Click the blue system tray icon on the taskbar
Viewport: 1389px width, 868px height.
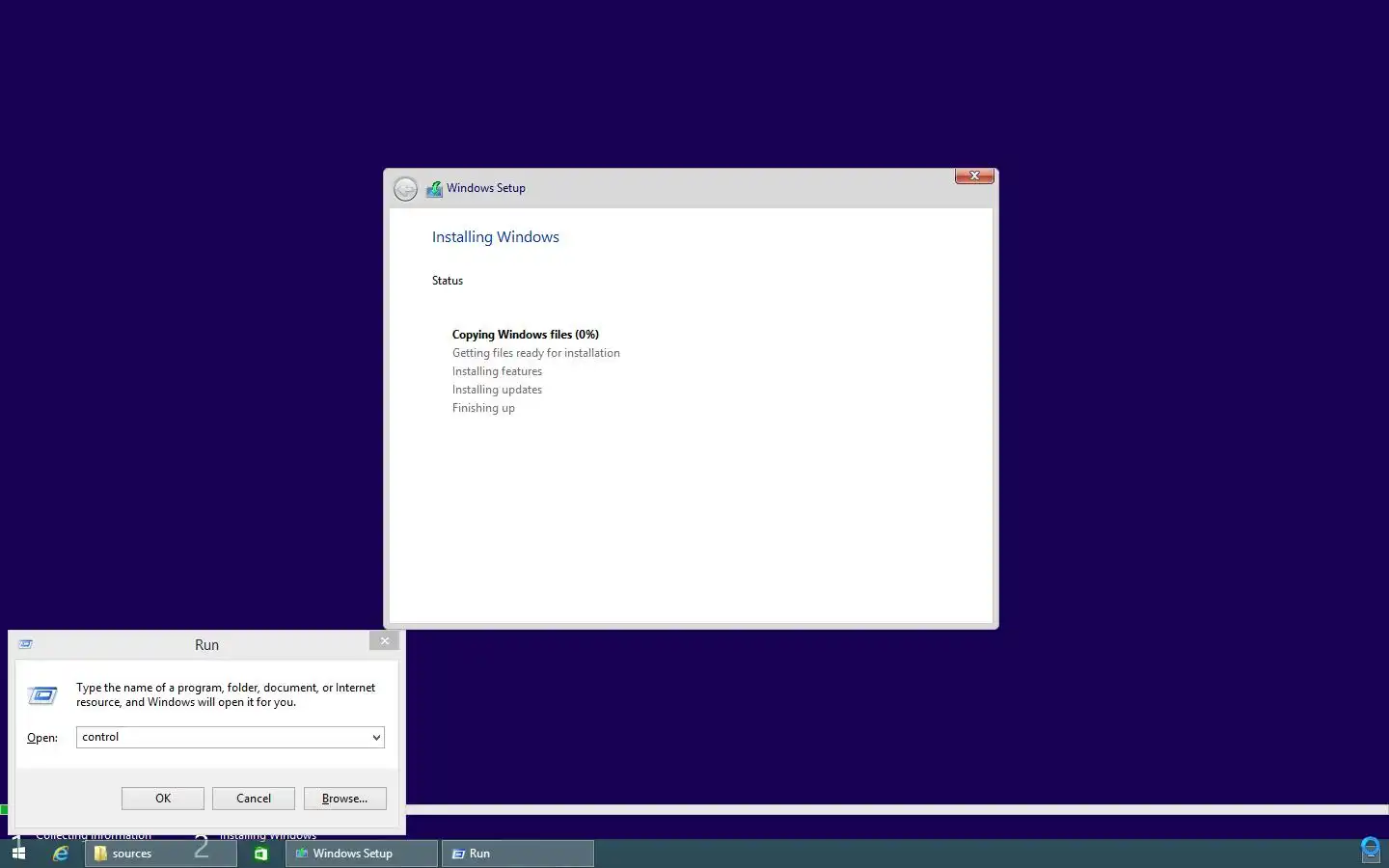(x=1370, y=850)
